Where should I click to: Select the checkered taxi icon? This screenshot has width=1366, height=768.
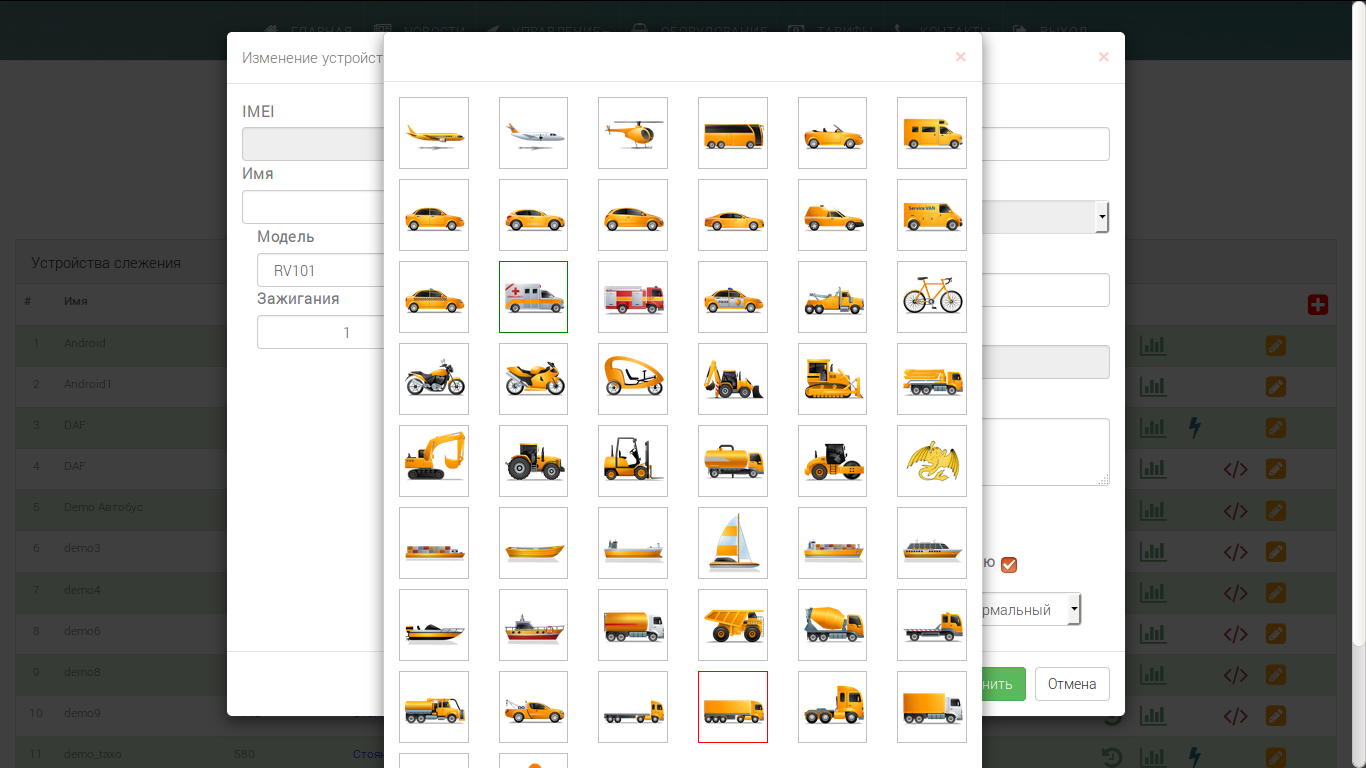(434, 297)
